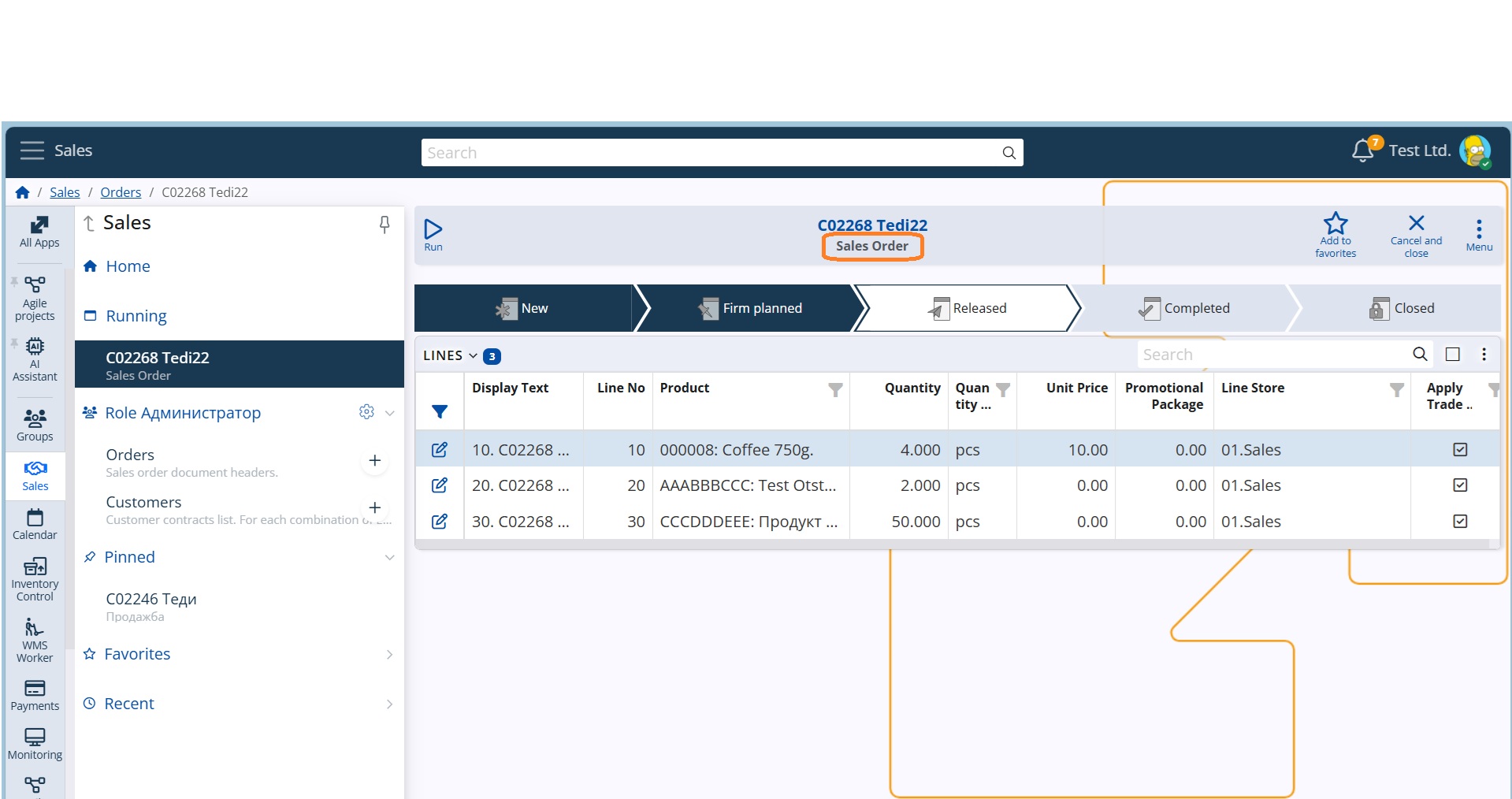Click lines search magnifier
Viewport: 1512px width, 799px height.
1420,355
